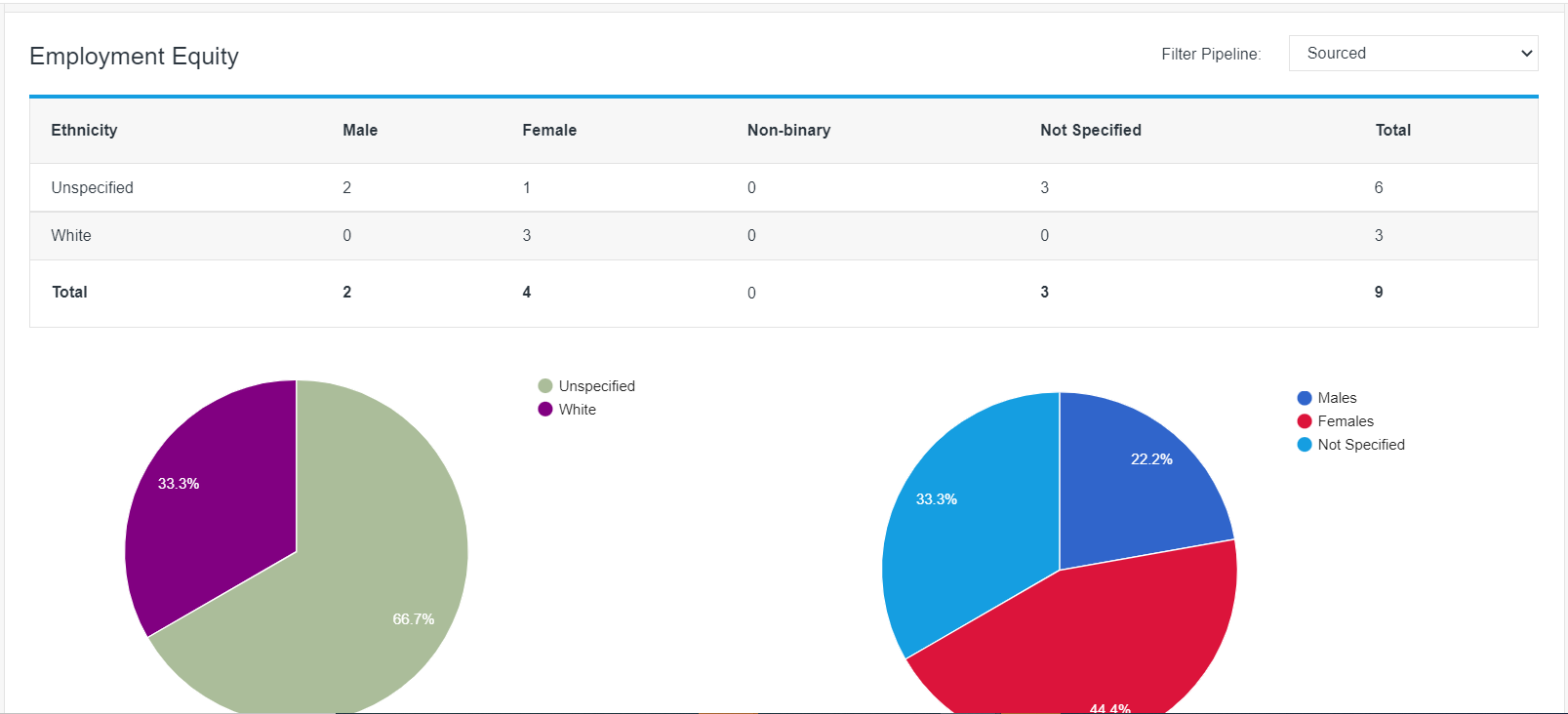1568x714 pixels.
Task: Select the Not Specified legend label
Action: coord(1361,445)
